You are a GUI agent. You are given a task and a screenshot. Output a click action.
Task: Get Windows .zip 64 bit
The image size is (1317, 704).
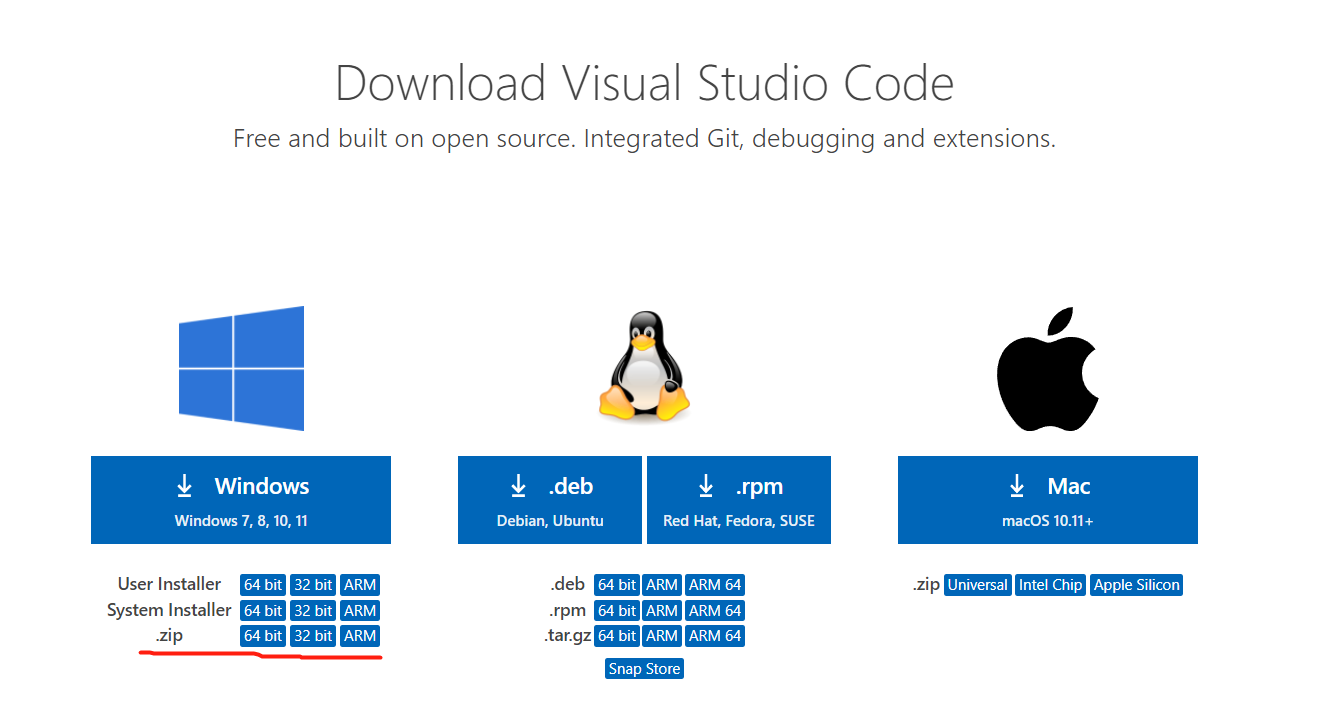[x=263, y=636]
